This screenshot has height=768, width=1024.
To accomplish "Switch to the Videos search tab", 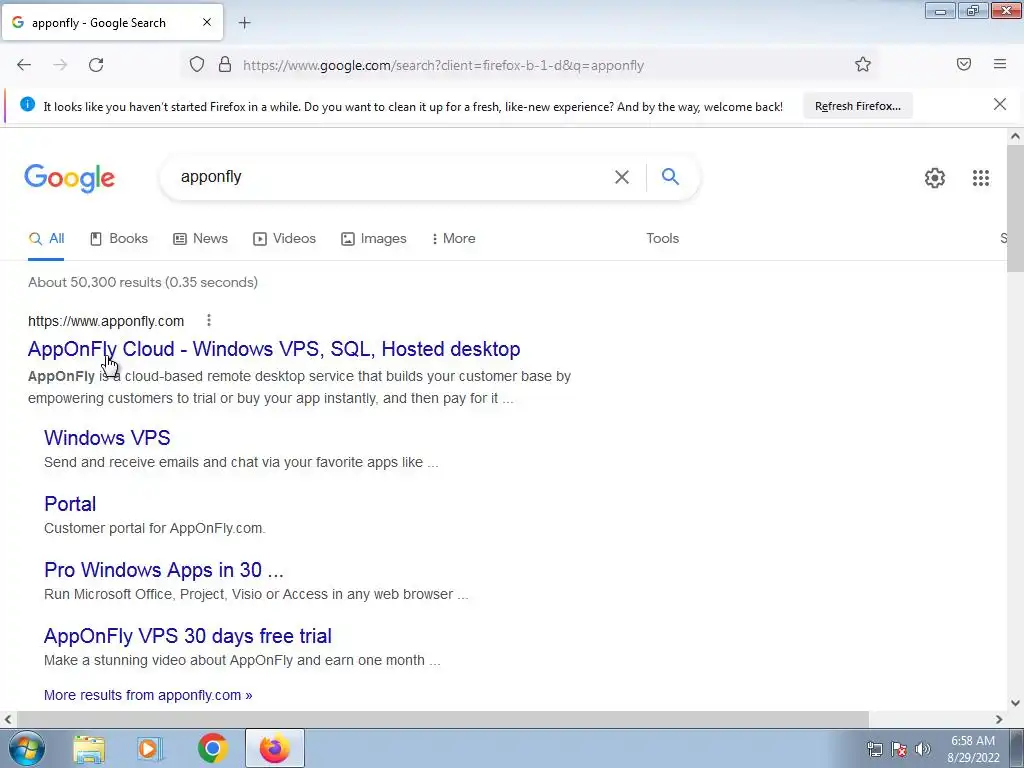I will pyautogui.click(x=285, y=238).
